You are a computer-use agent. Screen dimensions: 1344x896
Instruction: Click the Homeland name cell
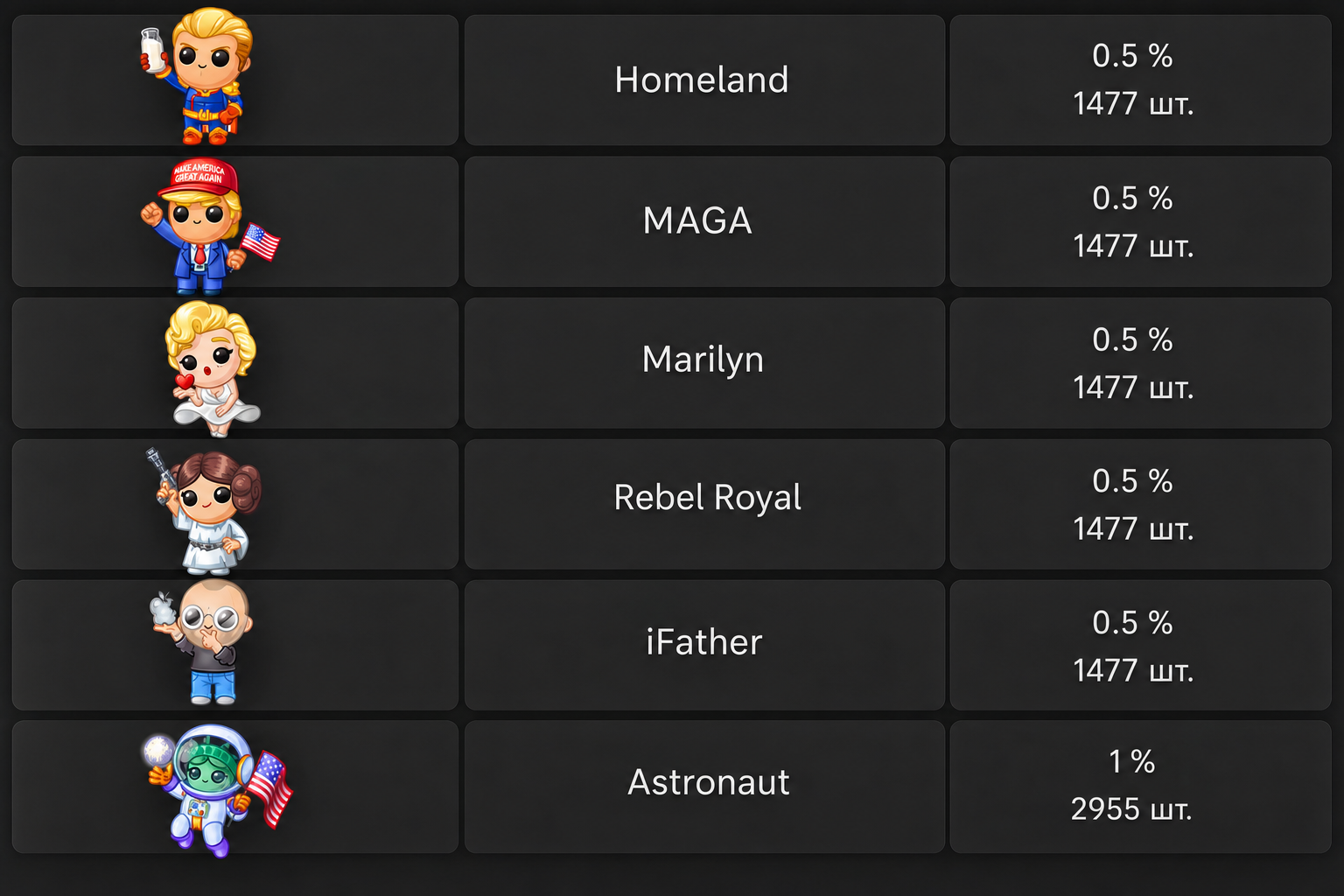[704, 80]
